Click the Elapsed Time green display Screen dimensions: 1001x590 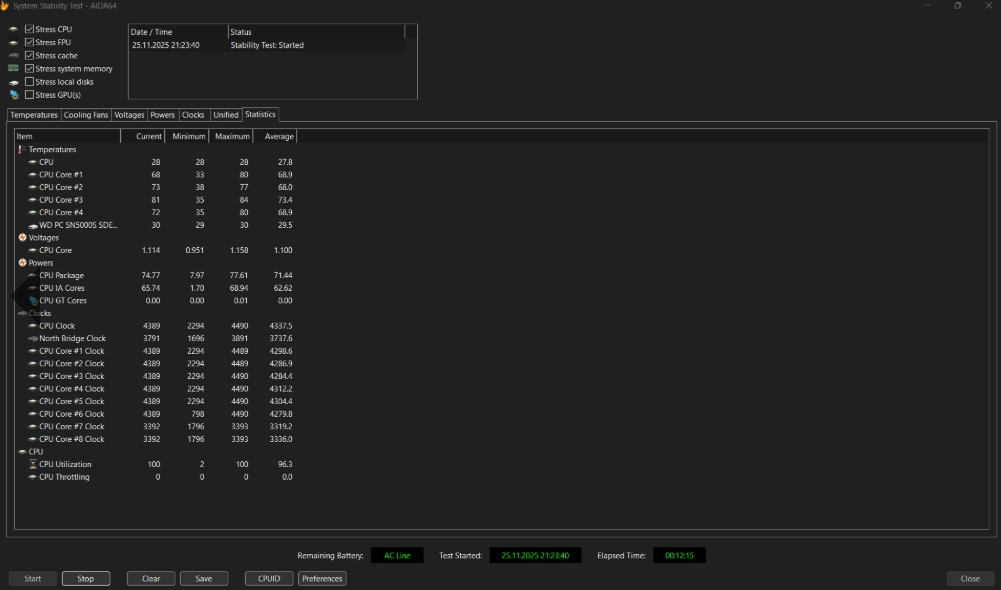(x=679, y=555)
